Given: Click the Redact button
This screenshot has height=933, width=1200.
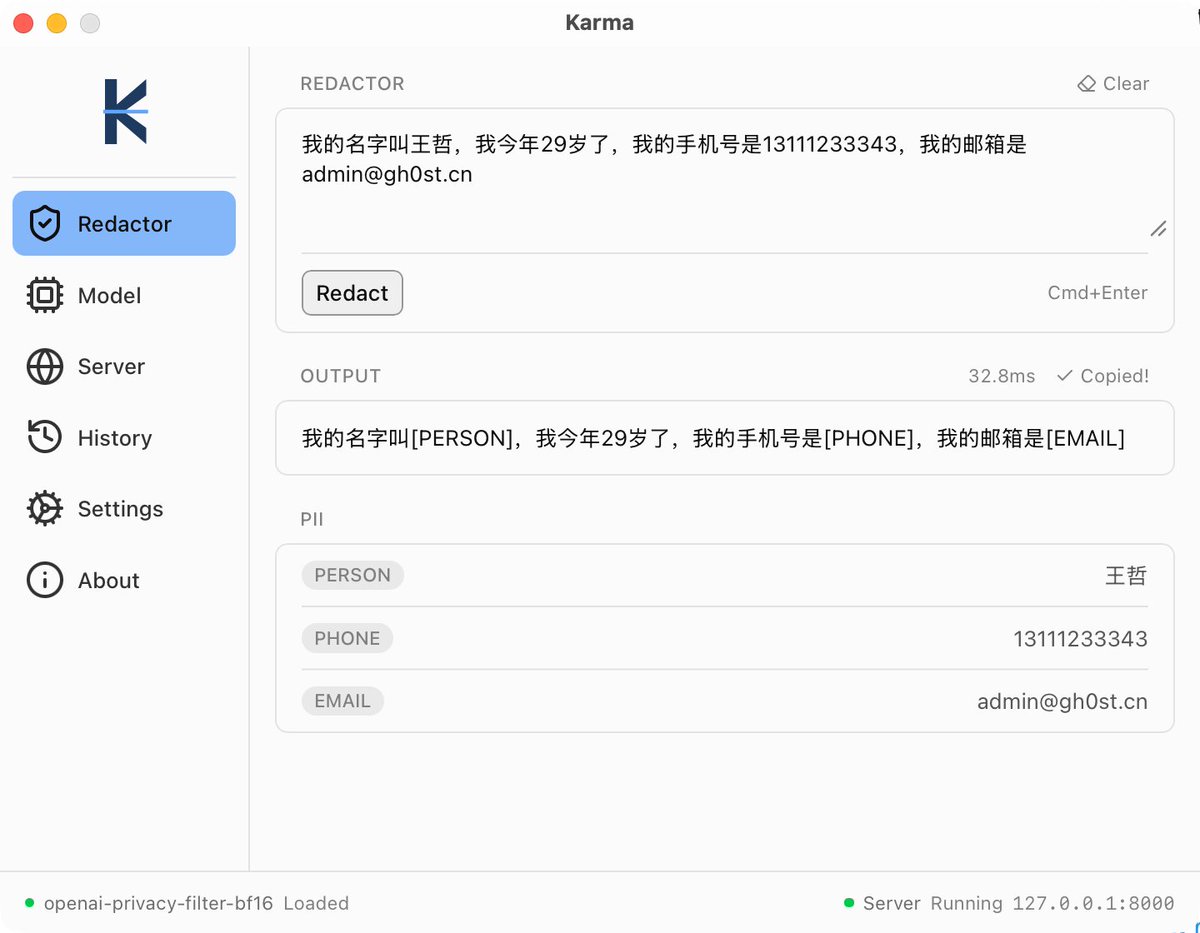Looking at the screenshot, I should point(352,293).
